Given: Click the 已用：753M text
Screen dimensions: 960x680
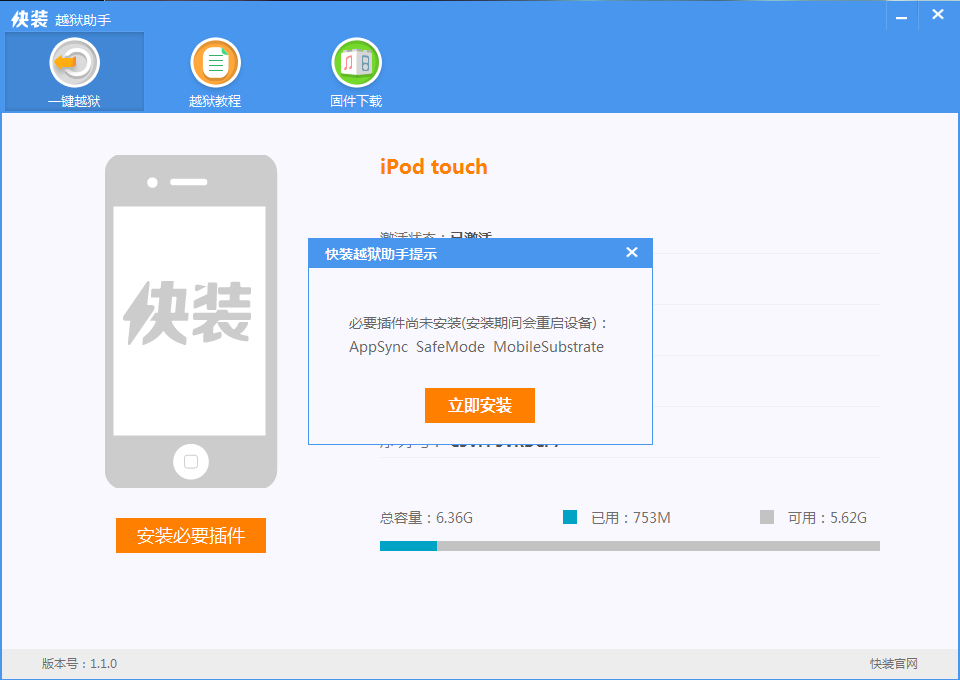Looking at the screenshot, I should pyautogui.click(x=631, y=518).
